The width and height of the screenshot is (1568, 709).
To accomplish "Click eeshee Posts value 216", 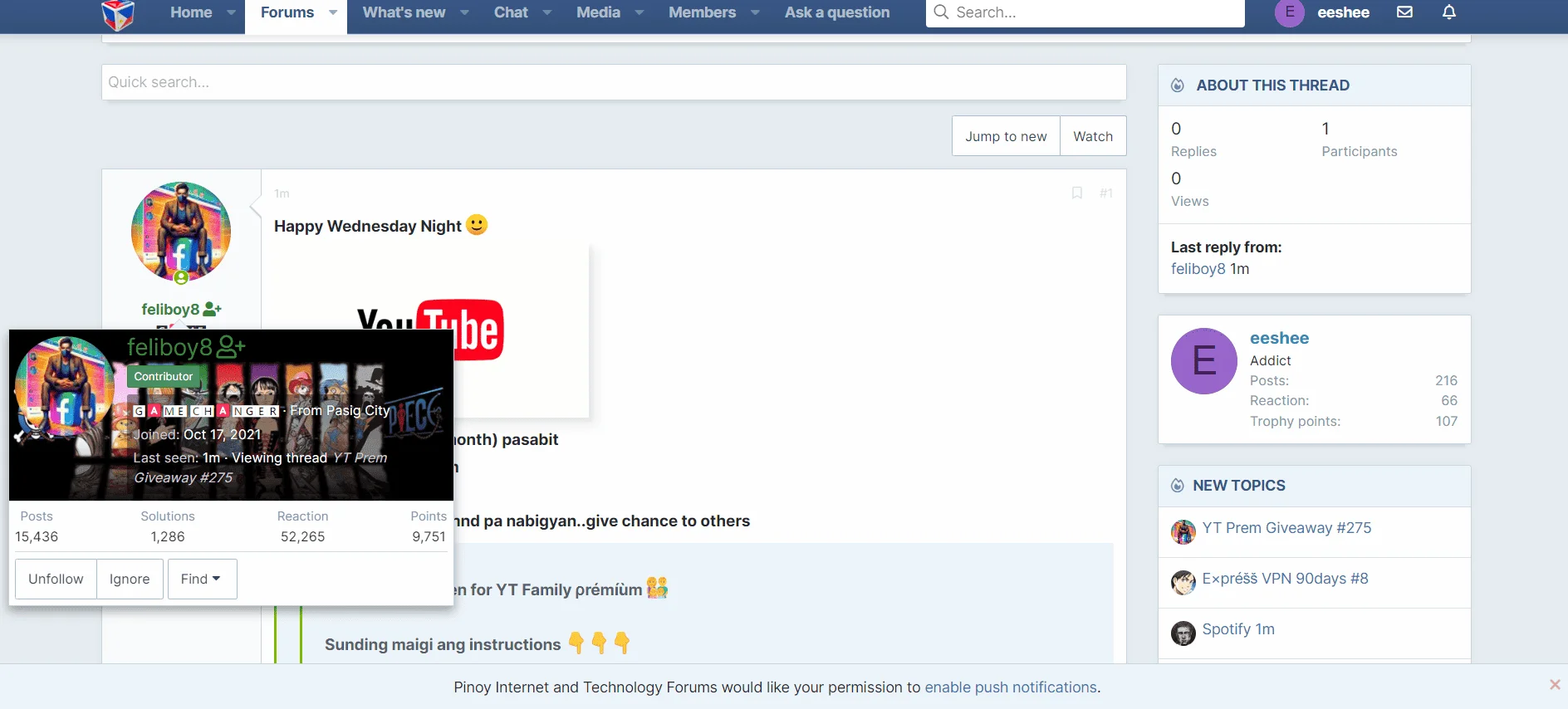I will tap(1446, 380).
